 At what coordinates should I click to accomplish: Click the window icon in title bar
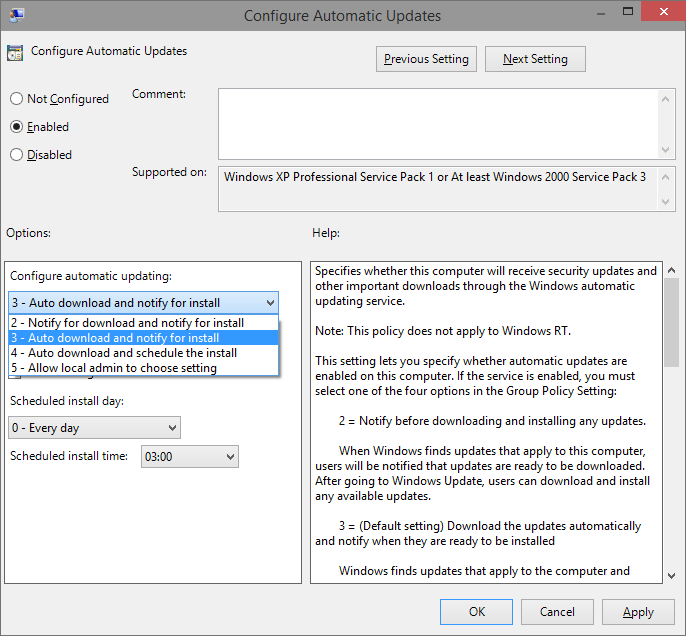point(13,15)
